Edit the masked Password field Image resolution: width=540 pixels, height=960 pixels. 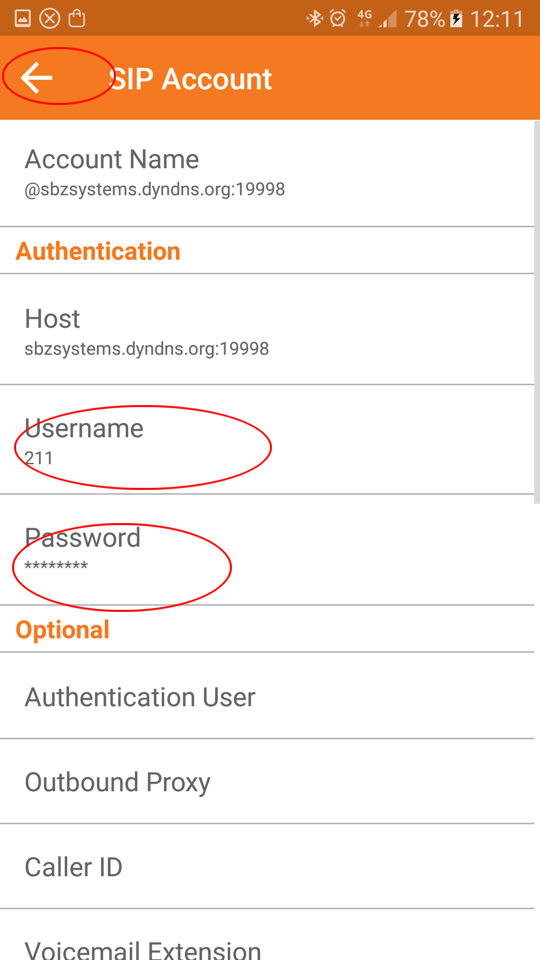[267, 550]
